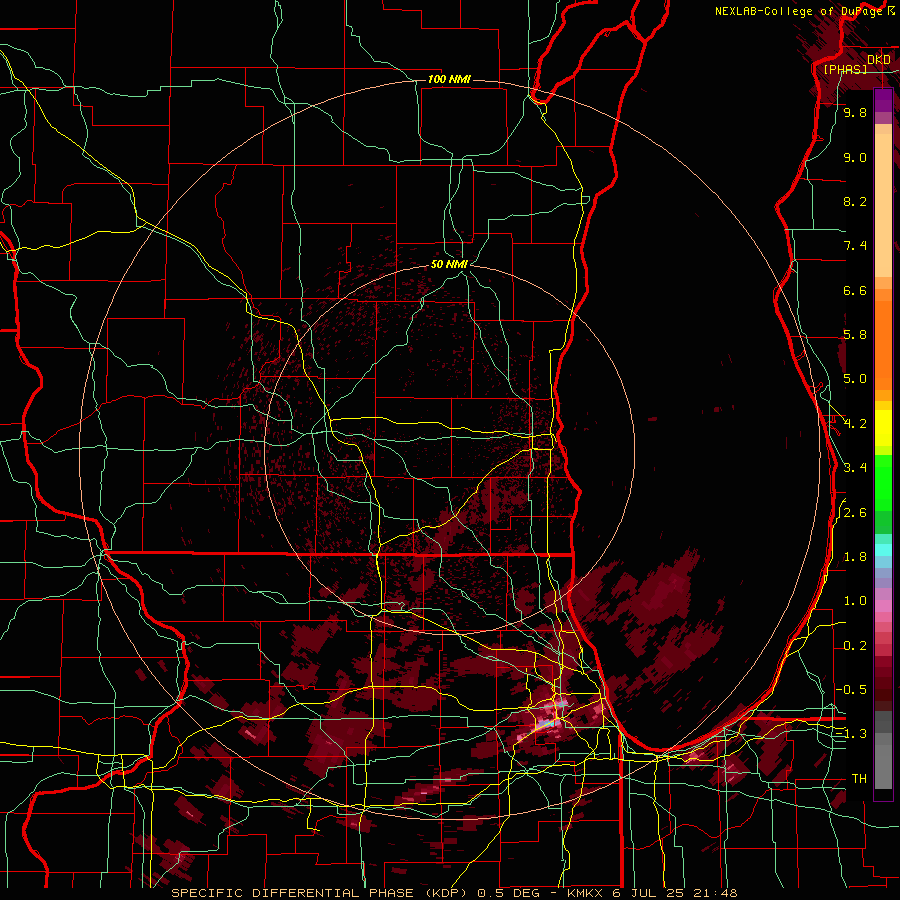Click the 50 NMI range ring label
Screen dimensions: 900x900
tap(449, 264)
